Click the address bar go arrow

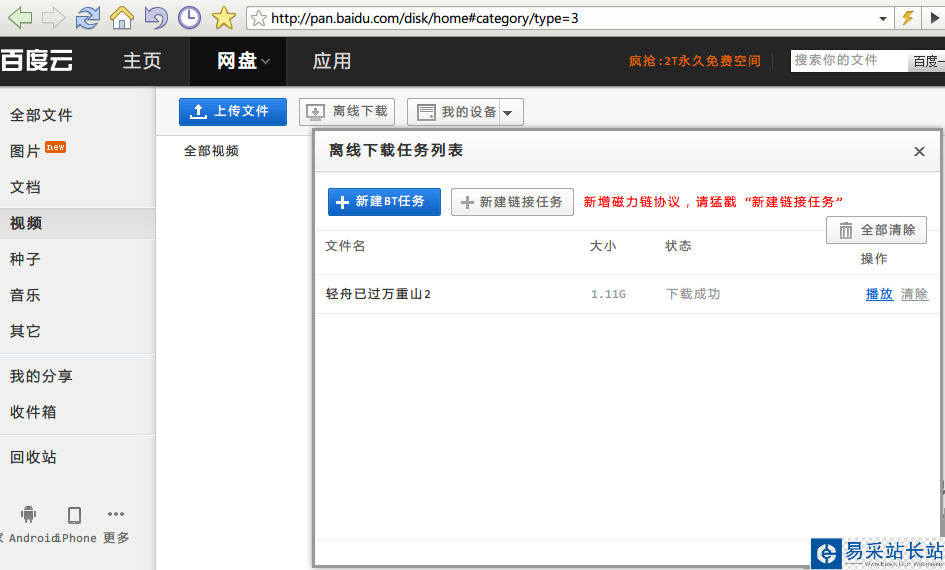coord(935,18)
